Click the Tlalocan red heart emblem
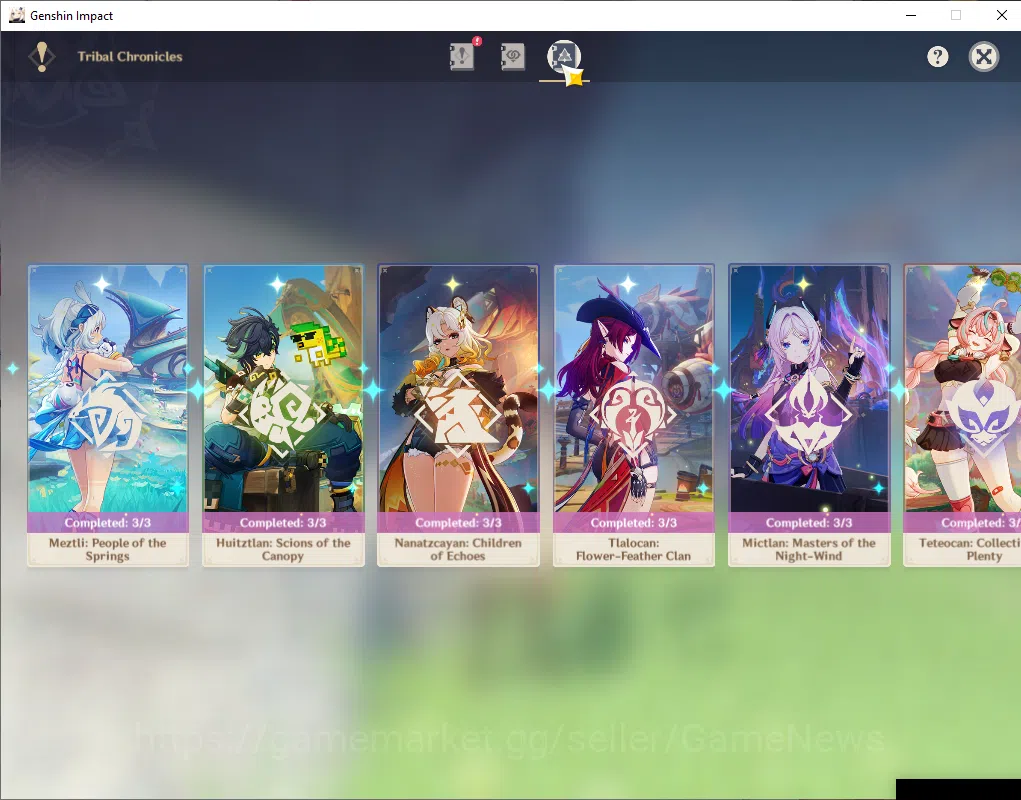 [633, 414]
